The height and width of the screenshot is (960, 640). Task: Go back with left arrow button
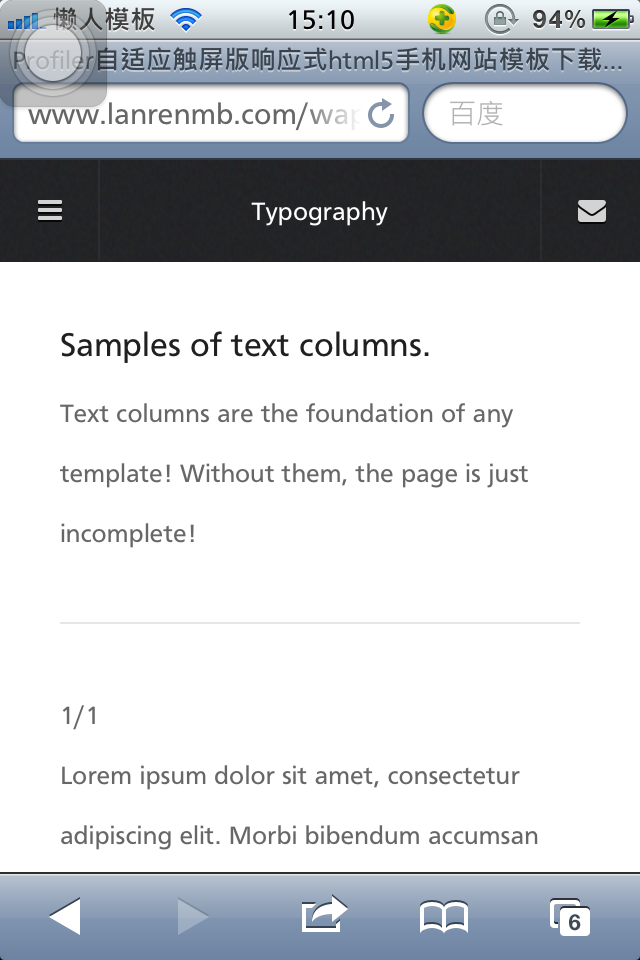pyautogui.click(x=65, y=916)
